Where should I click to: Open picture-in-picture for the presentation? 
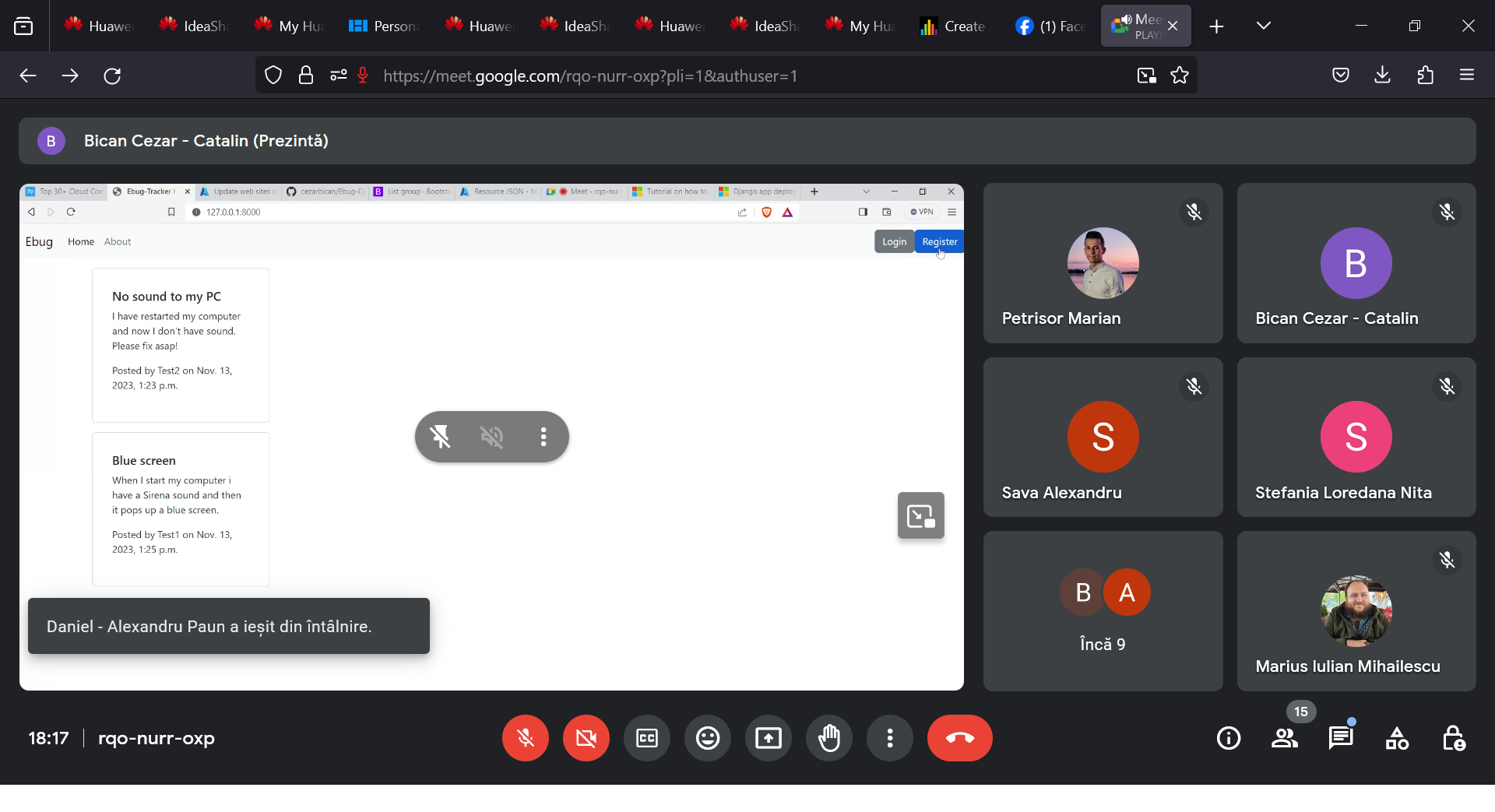pos(920,515)
